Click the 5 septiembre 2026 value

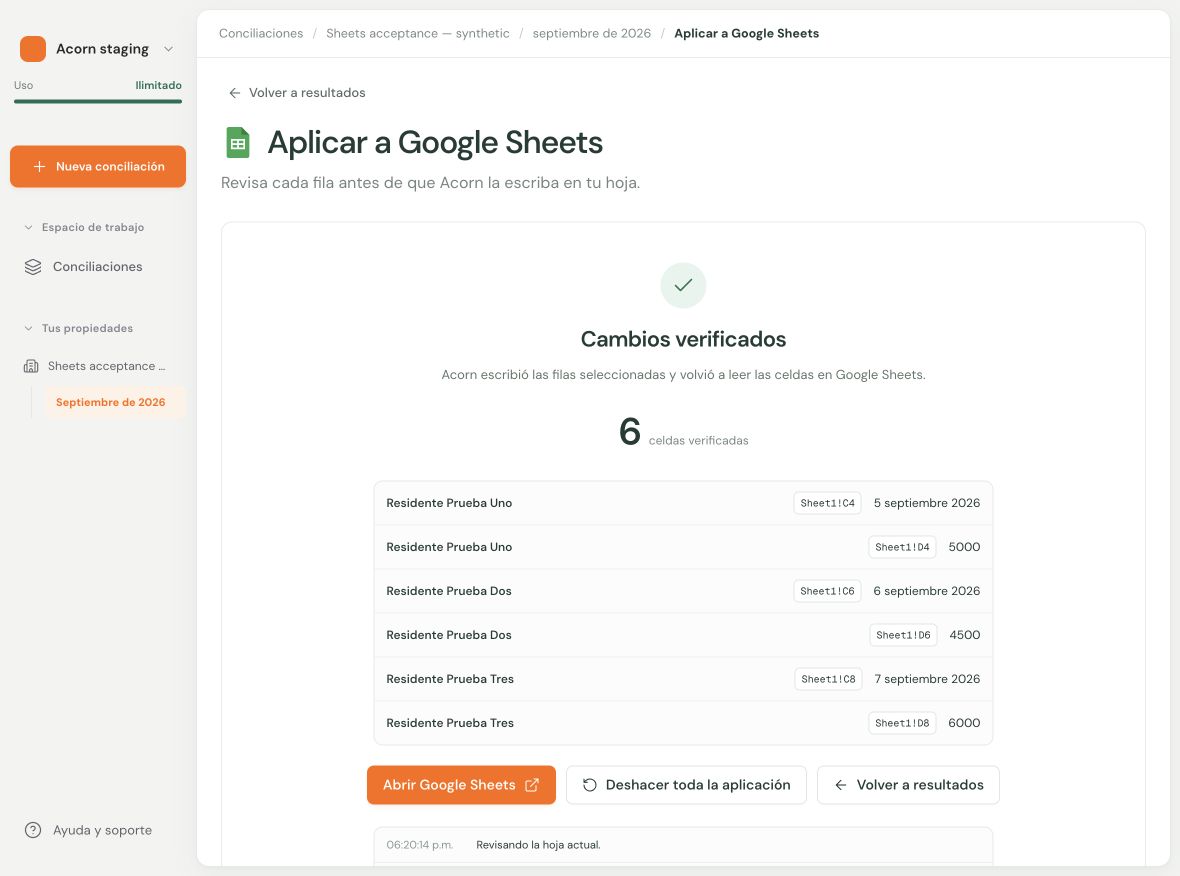[x=926, y=503]
